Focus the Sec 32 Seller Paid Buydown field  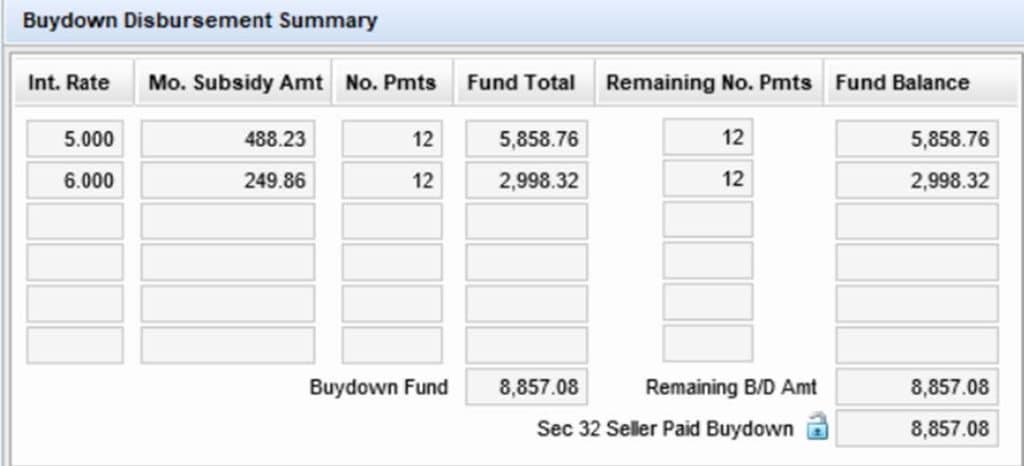point(917,428)
